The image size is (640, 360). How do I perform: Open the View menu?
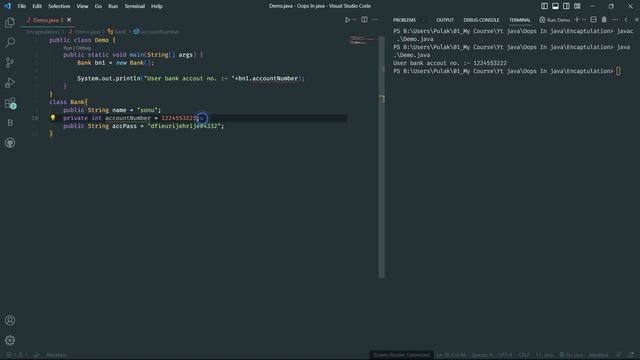coord(82,6)
